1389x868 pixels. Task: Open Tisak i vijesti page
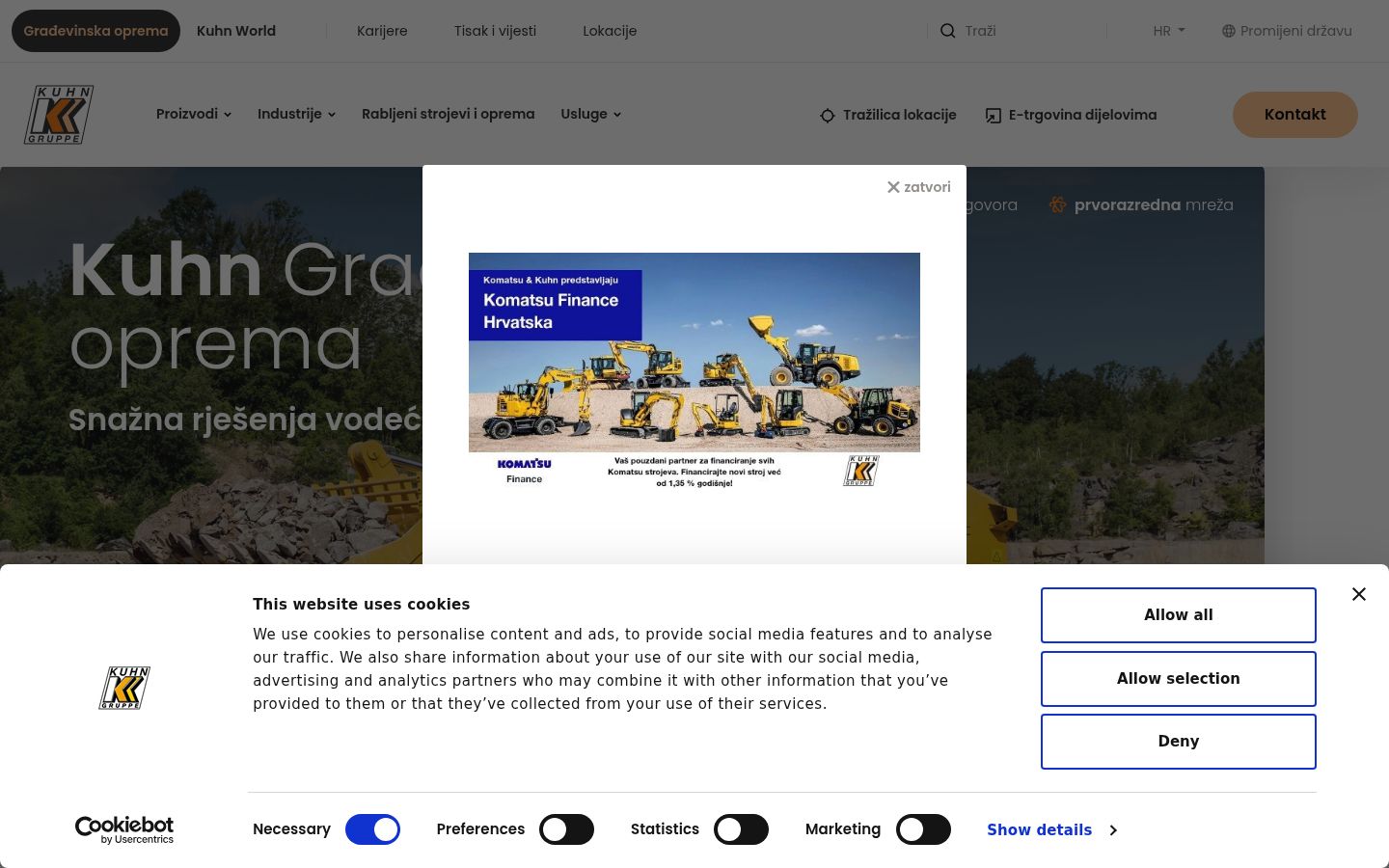(495, 31)
